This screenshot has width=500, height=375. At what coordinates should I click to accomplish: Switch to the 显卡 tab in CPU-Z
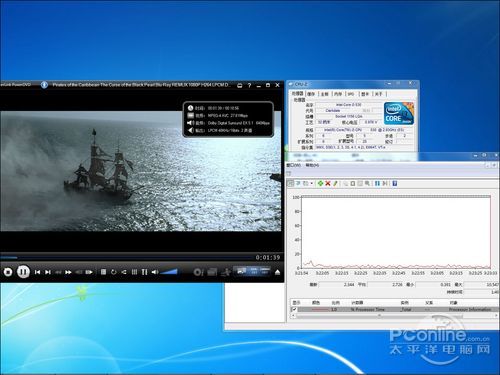365,94
